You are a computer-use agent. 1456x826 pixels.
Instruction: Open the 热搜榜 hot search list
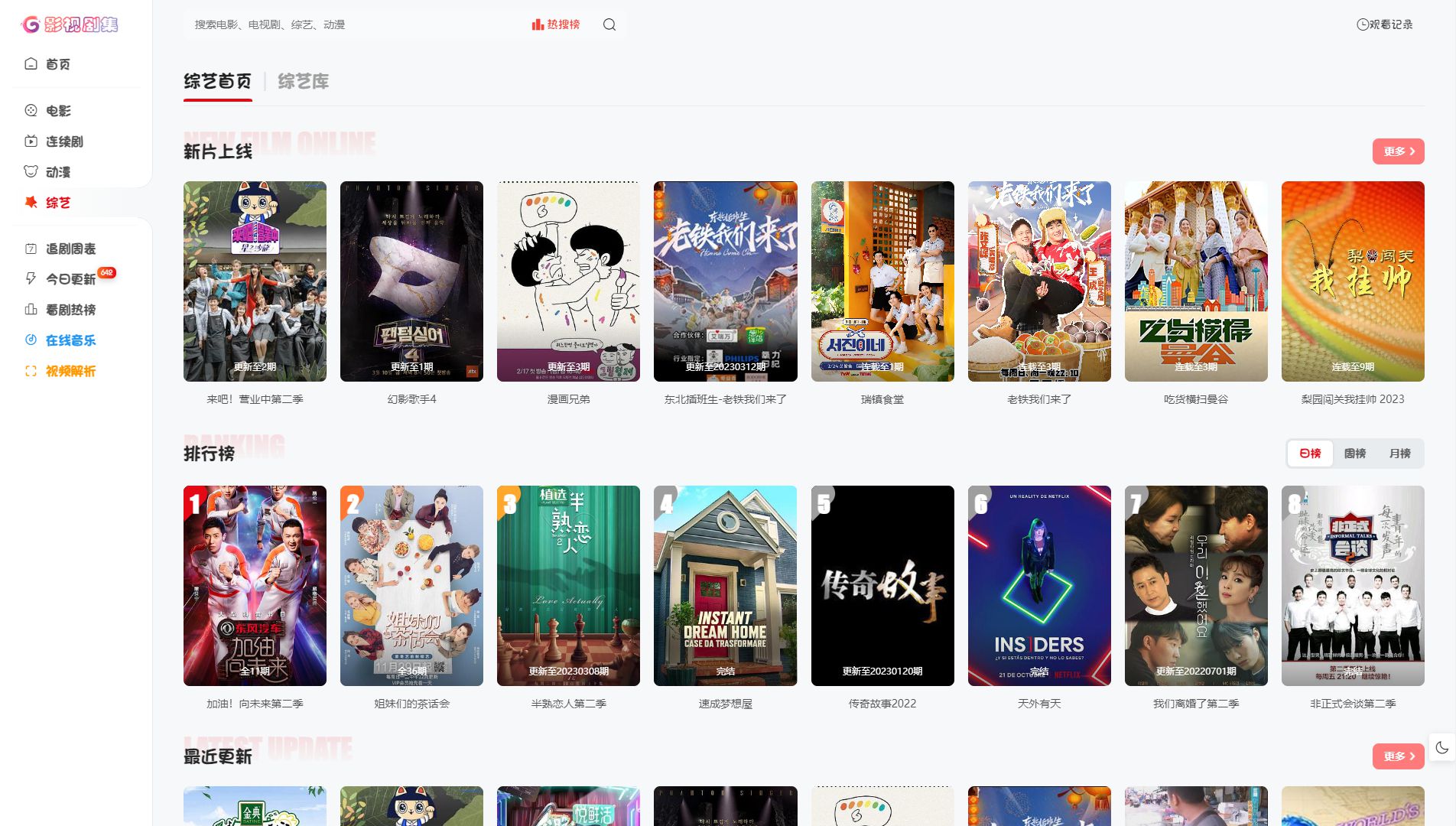click(x=556, y=24)
